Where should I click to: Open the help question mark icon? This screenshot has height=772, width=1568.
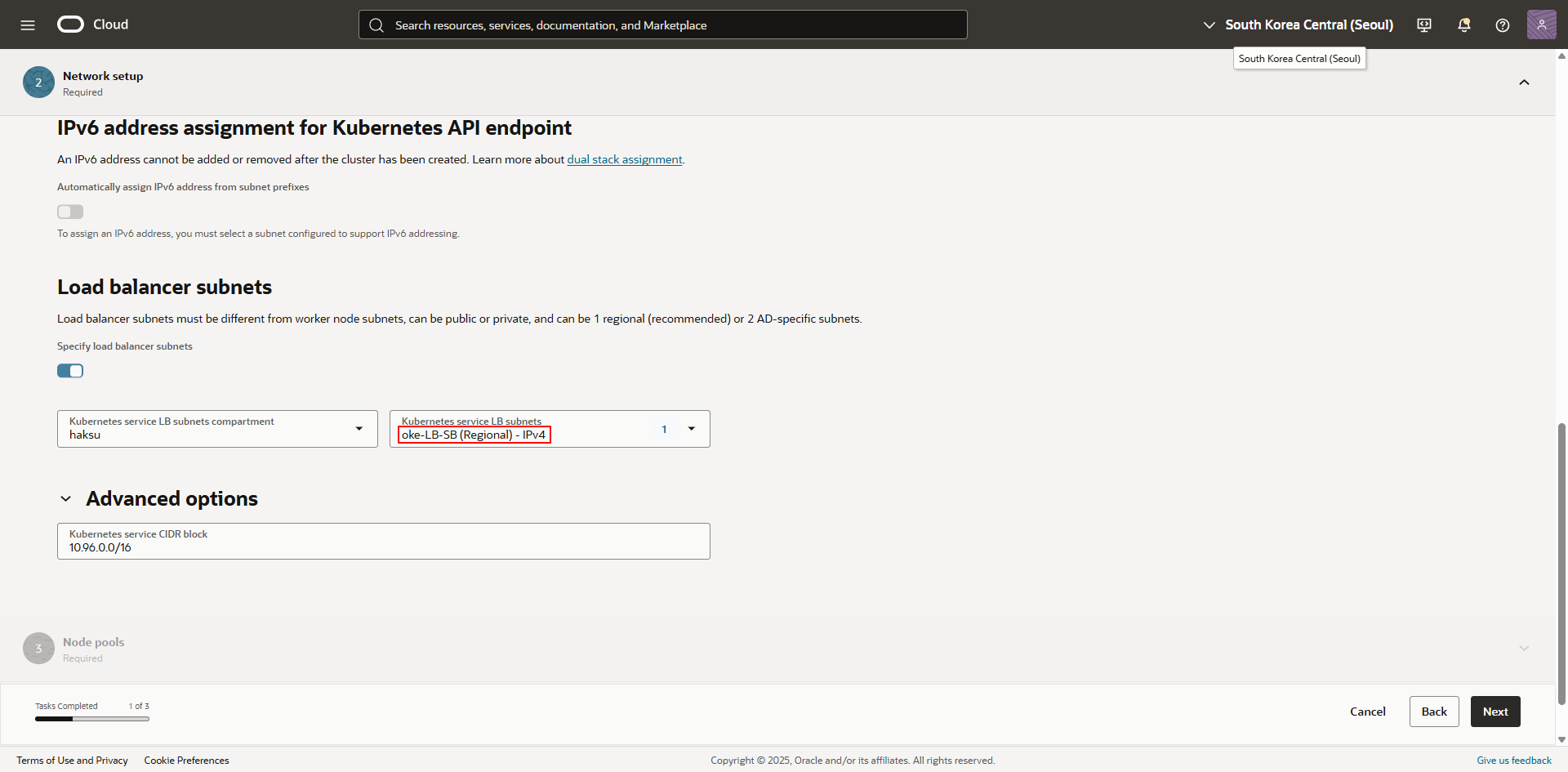click(x=1502, y=25)
